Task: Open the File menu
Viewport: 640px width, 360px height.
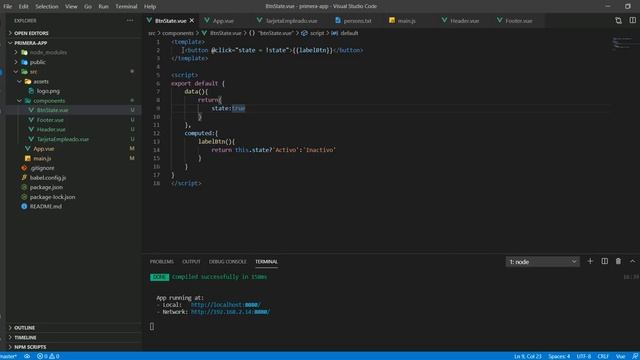Action: coord(7,6)
